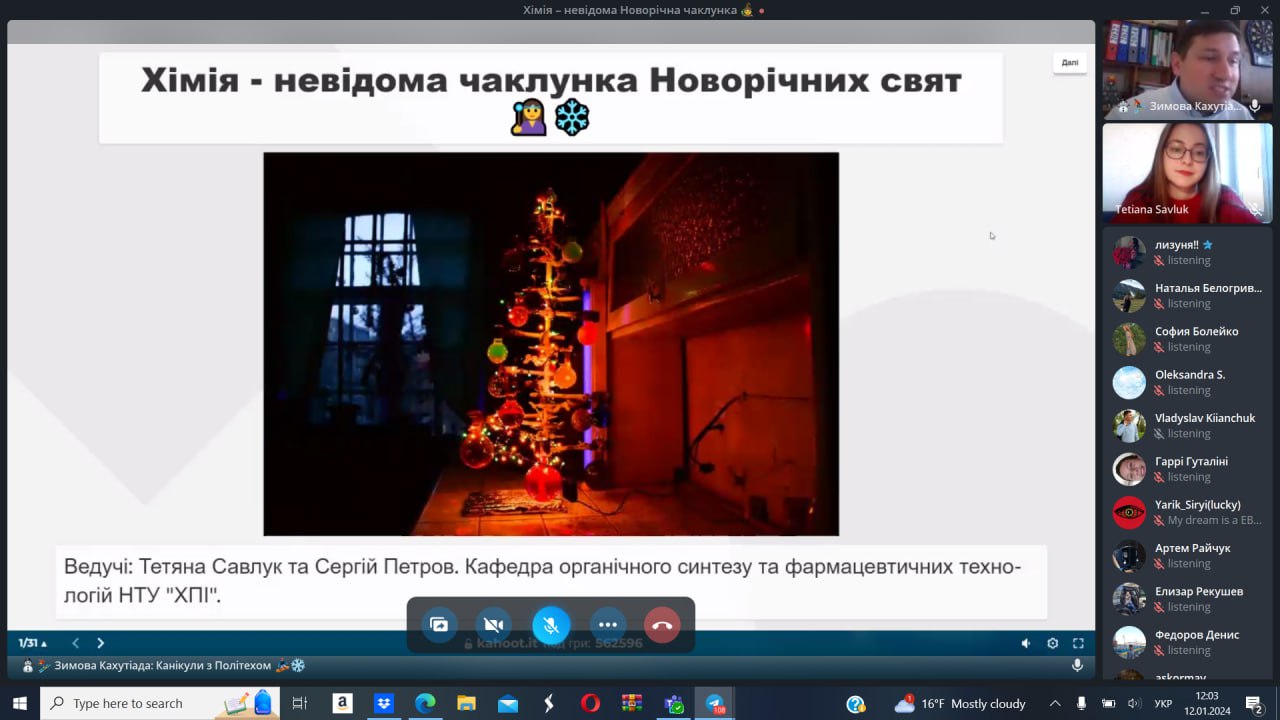This screenshot has width=1280, height=720.
Task: Open Dropbox from the taskbar
Action: 384,703
